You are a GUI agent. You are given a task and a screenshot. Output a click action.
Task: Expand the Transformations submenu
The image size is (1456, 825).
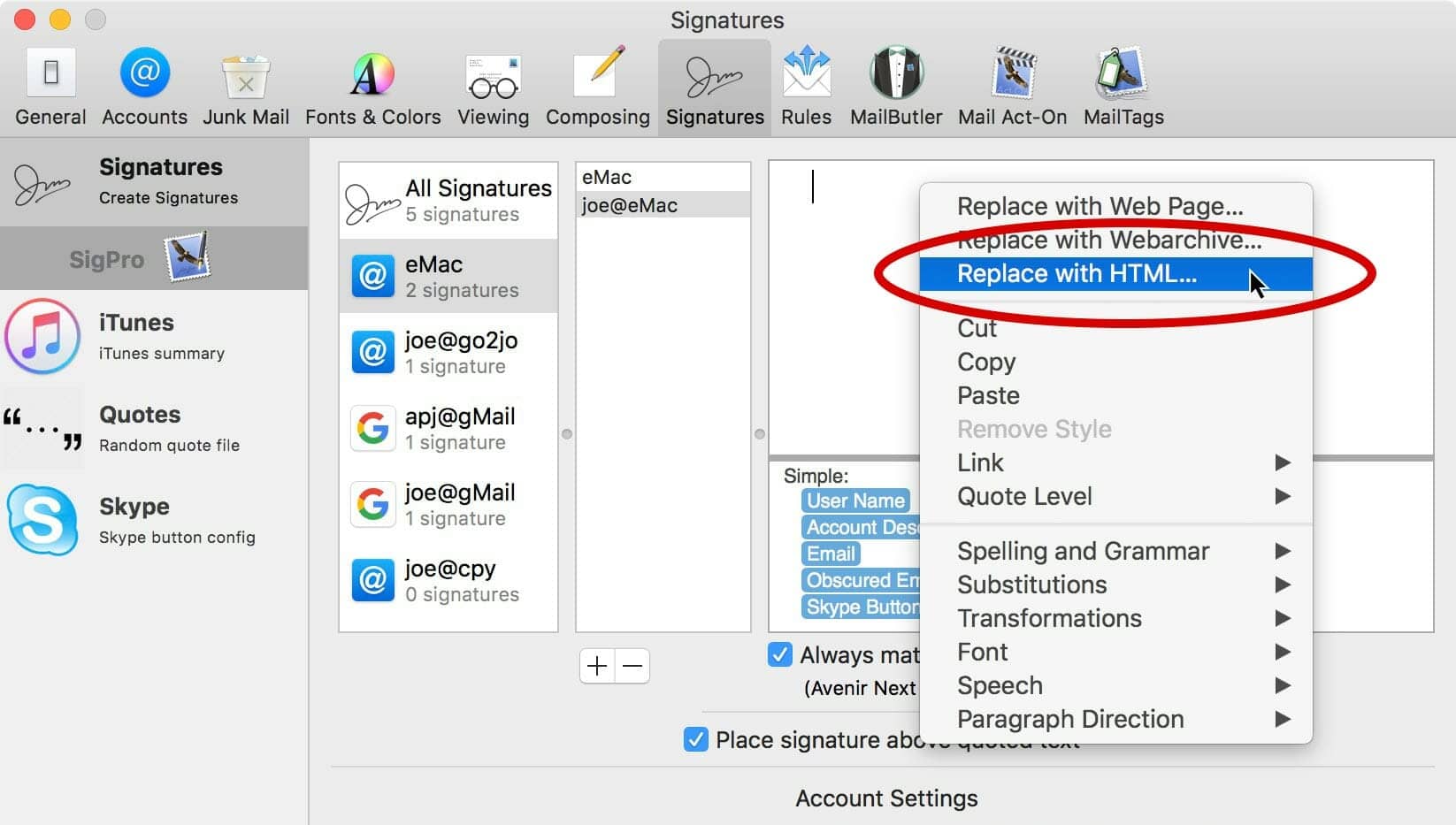pos(1115,618)
